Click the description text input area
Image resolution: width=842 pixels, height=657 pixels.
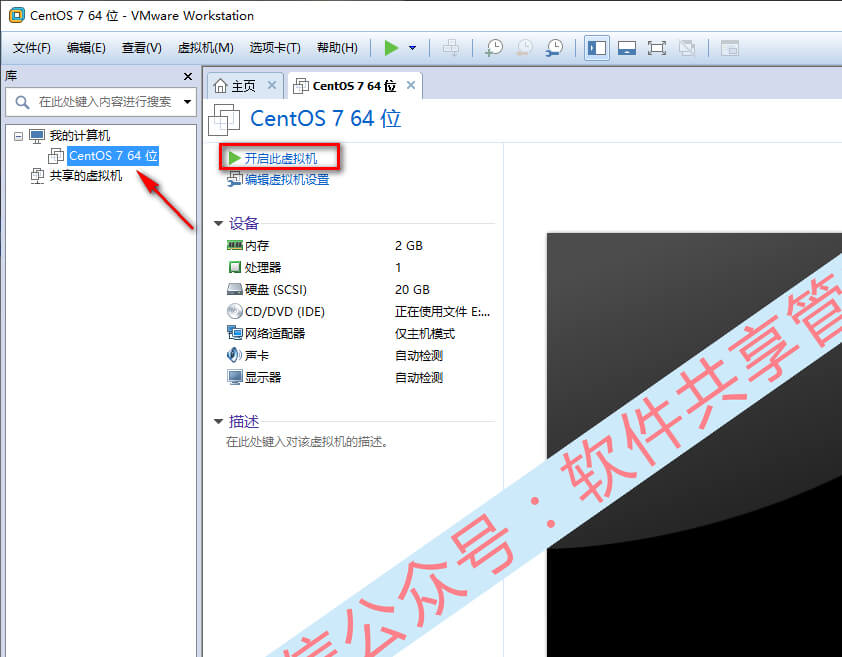[x=307, y=442]
